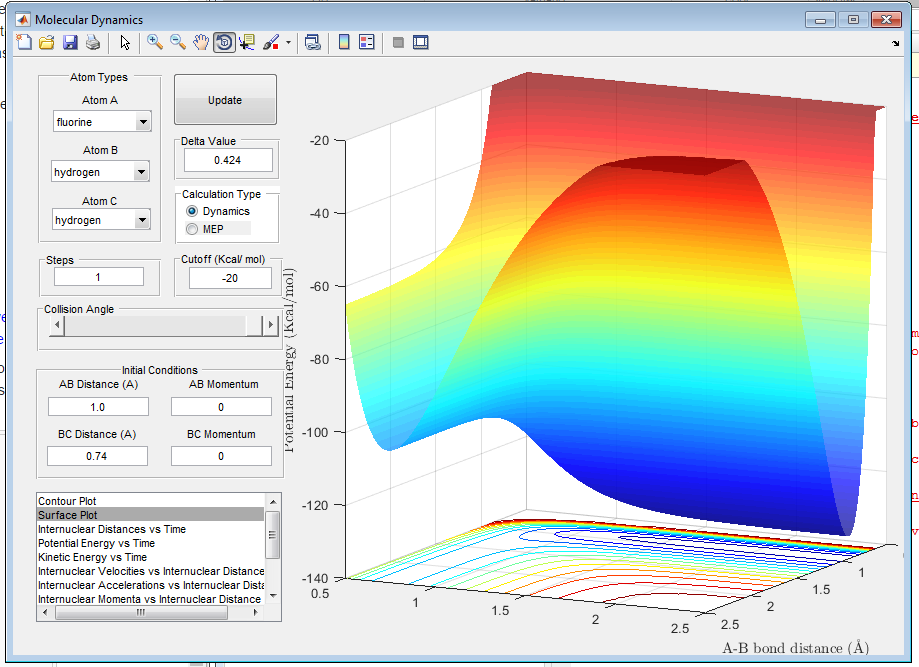The image size is (919, 667).
Task: Choose Contour Plot in the plot list
Action: (67, 500)
